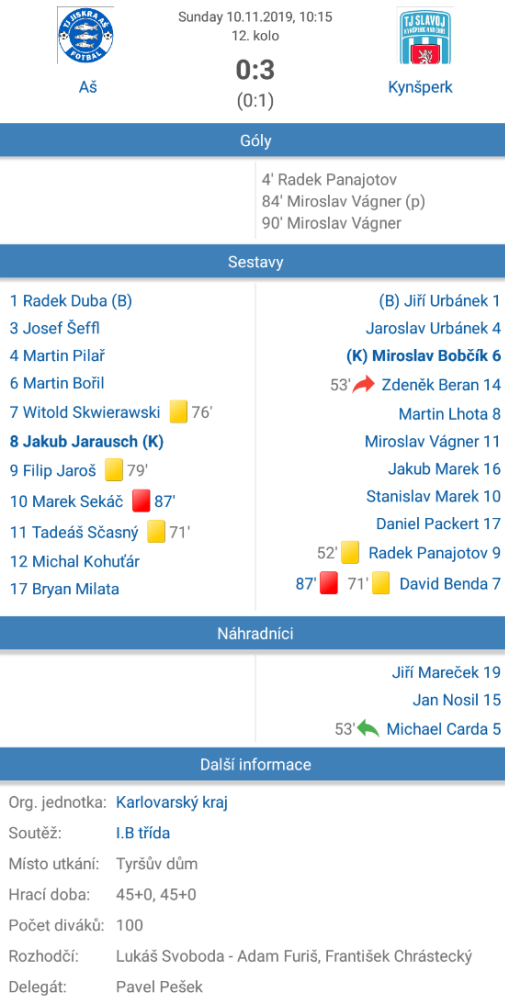The width and height of the screenshot is (505, 1006).
Task: Click the green substitution-in arrow by Michael Carda
Action: [x=368, y=729]
